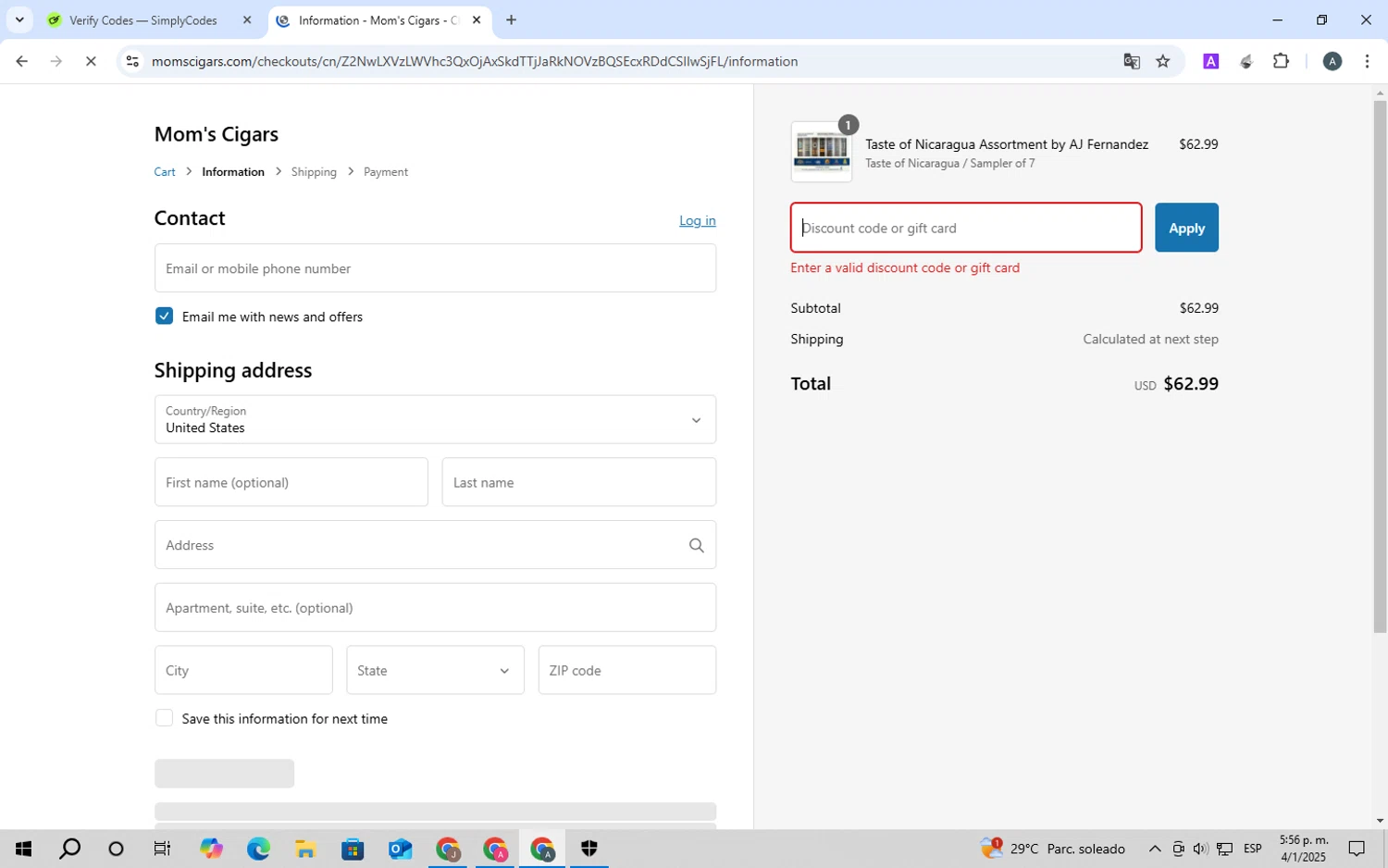Open the Extensions puzzle-piece menu
1388x868 pixels.
(1281, 61)
